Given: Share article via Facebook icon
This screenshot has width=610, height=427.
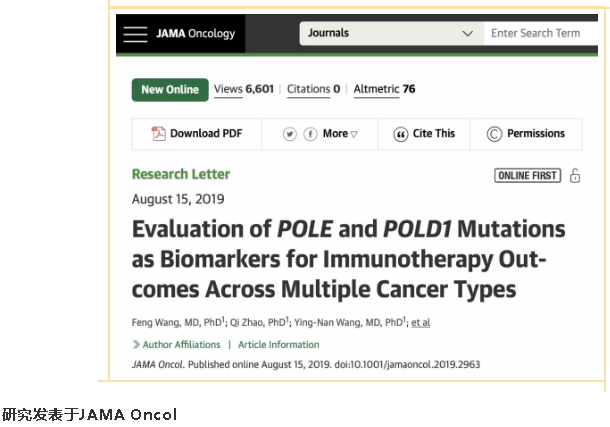Looking at the screenshot, I should tap(310, 134).
